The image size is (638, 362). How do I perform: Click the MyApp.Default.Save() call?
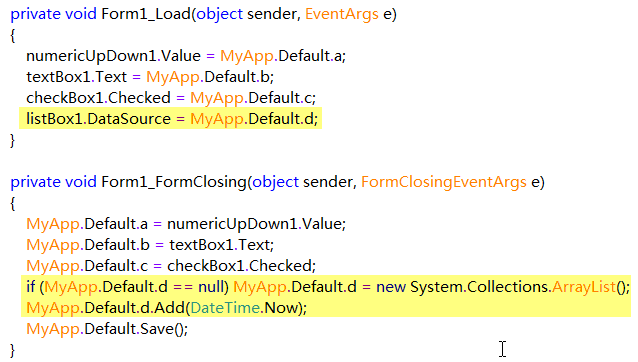click(107, 329)
